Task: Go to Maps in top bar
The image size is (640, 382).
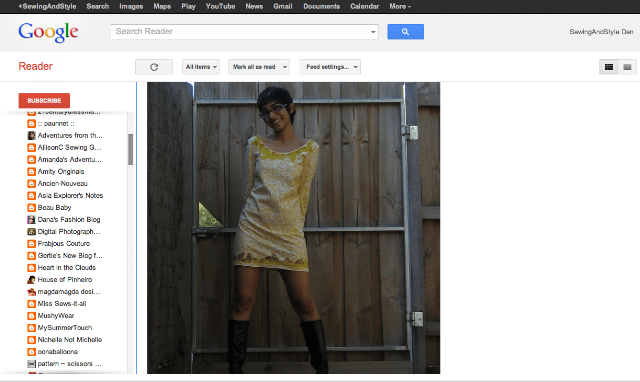Action: (162, 7)
